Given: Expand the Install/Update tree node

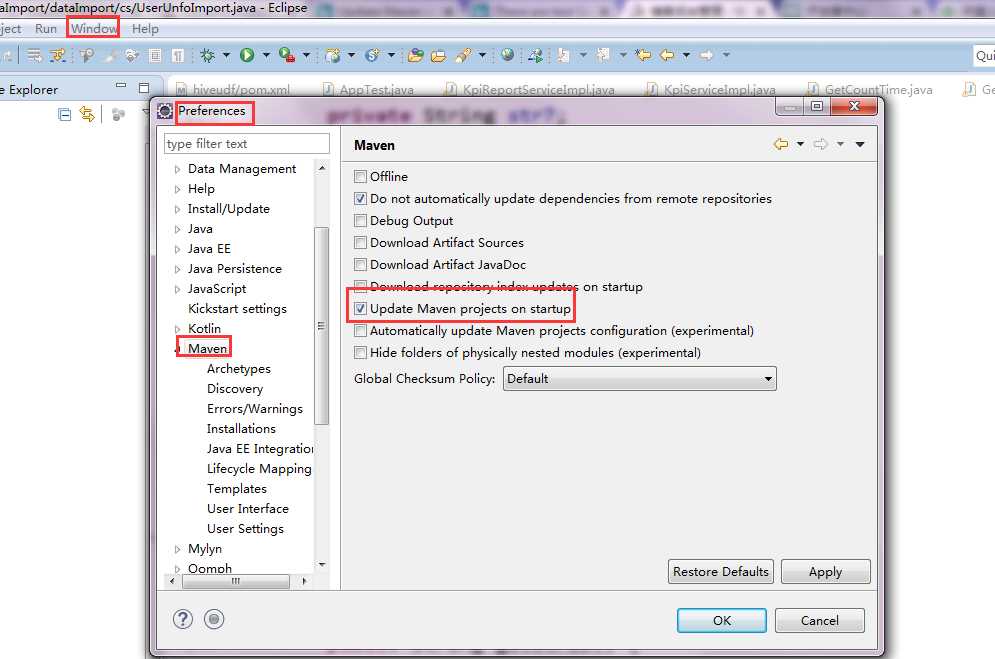Looking at the screenshot, I should [x=177, y=209].
